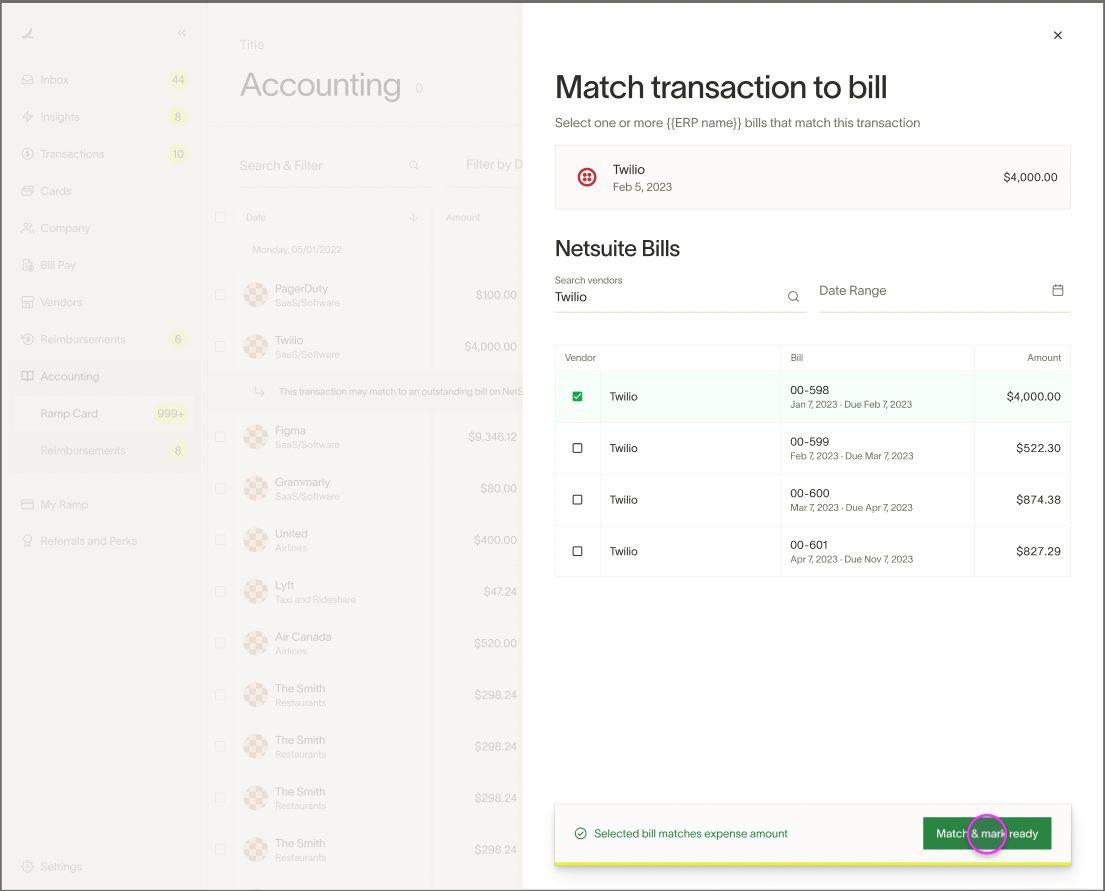
Task: Click the Selected bill matches expense amount message
Action: click(x=691, y=833)
